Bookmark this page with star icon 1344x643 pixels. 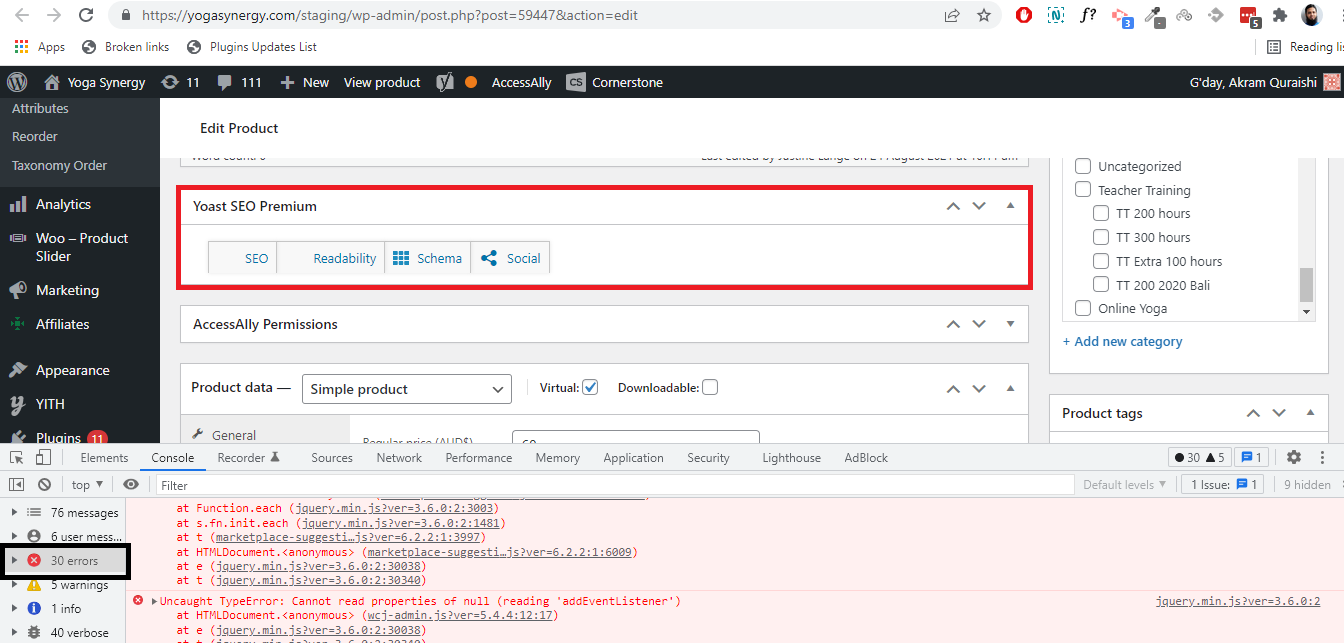[x=984, y=15]
